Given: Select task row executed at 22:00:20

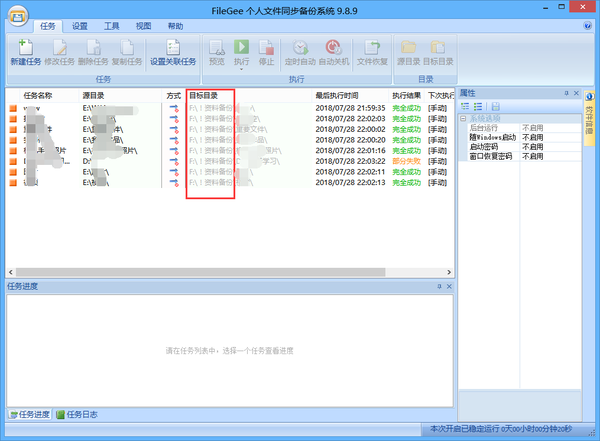Looking at the screenshot, I should [x=230, y=140].
